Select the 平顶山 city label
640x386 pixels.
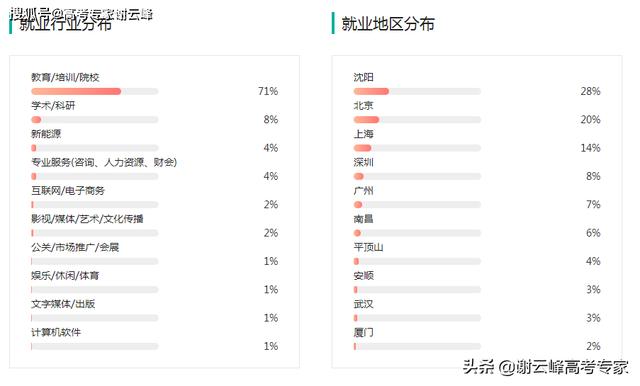point(368,247)
